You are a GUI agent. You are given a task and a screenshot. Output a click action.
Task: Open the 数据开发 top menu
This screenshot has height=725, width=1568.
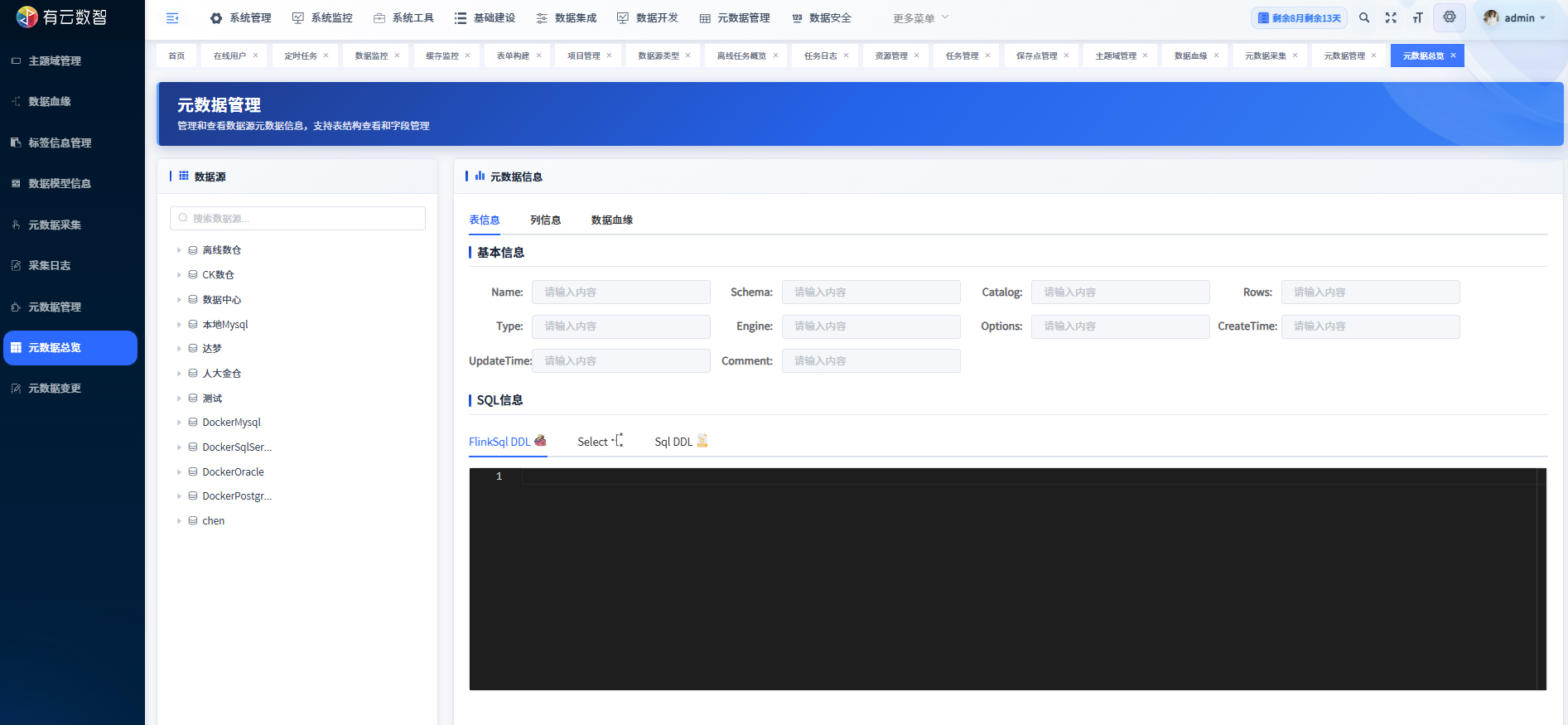click(x=648, y=18)
